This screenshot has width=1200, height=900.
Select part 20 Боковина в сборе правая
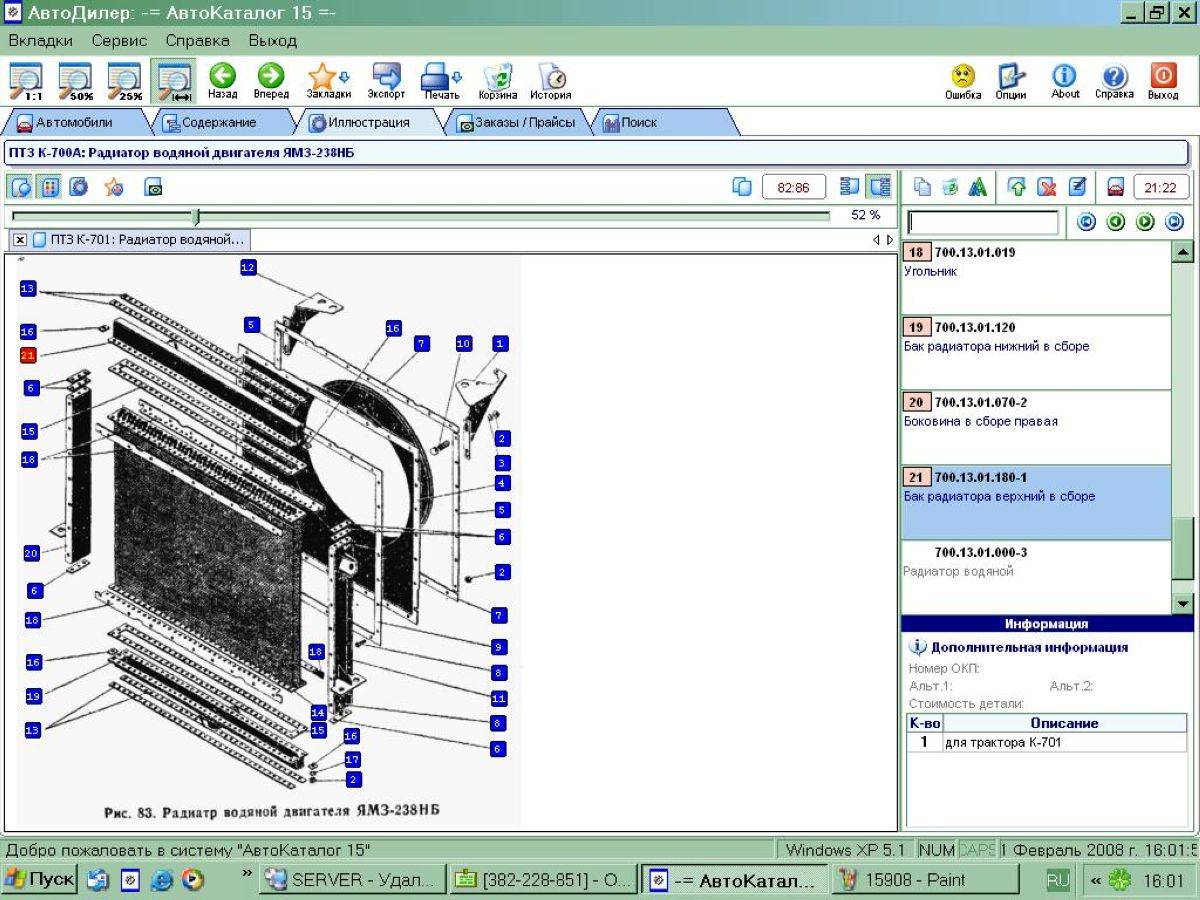tap(1036, 427)
